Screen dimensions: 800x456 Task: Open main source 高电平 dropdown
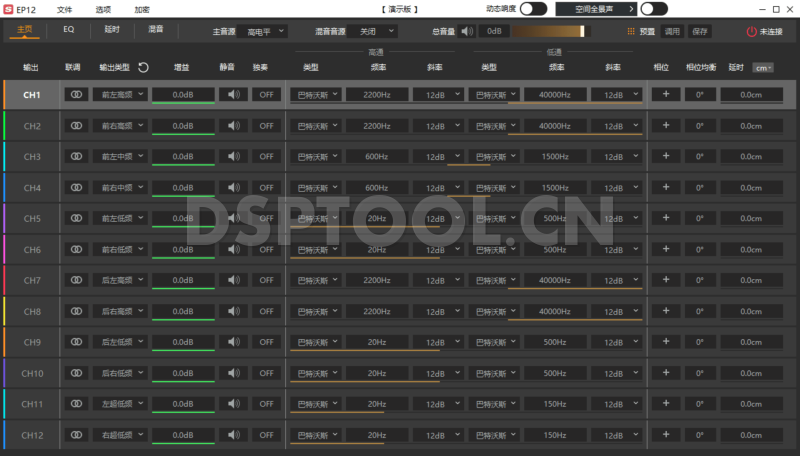263,32
